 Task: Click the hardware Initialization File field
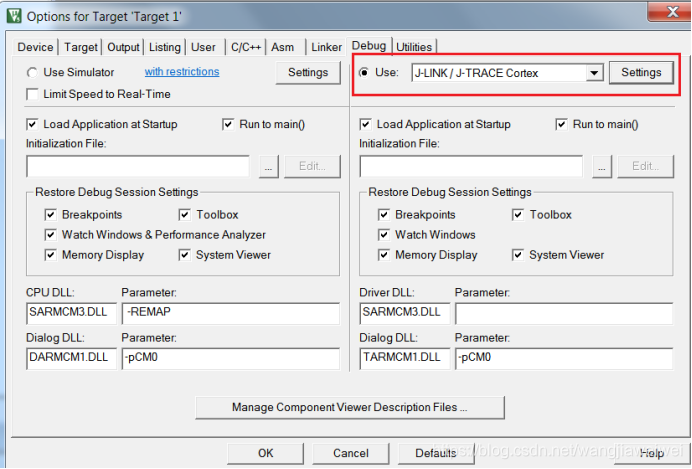click(x=471, y=166)
